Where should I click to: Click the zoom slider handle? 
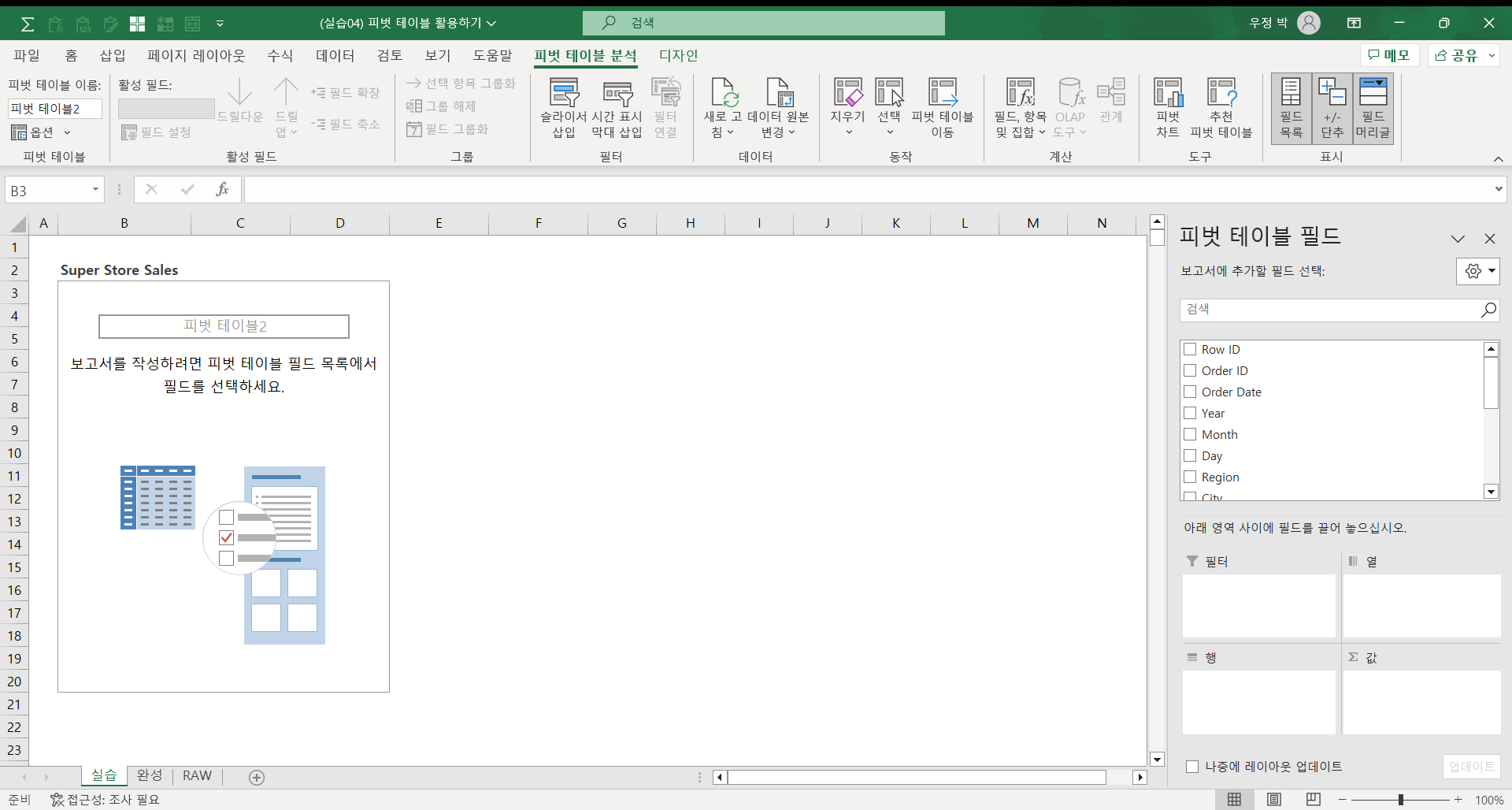click(1401, 800)
